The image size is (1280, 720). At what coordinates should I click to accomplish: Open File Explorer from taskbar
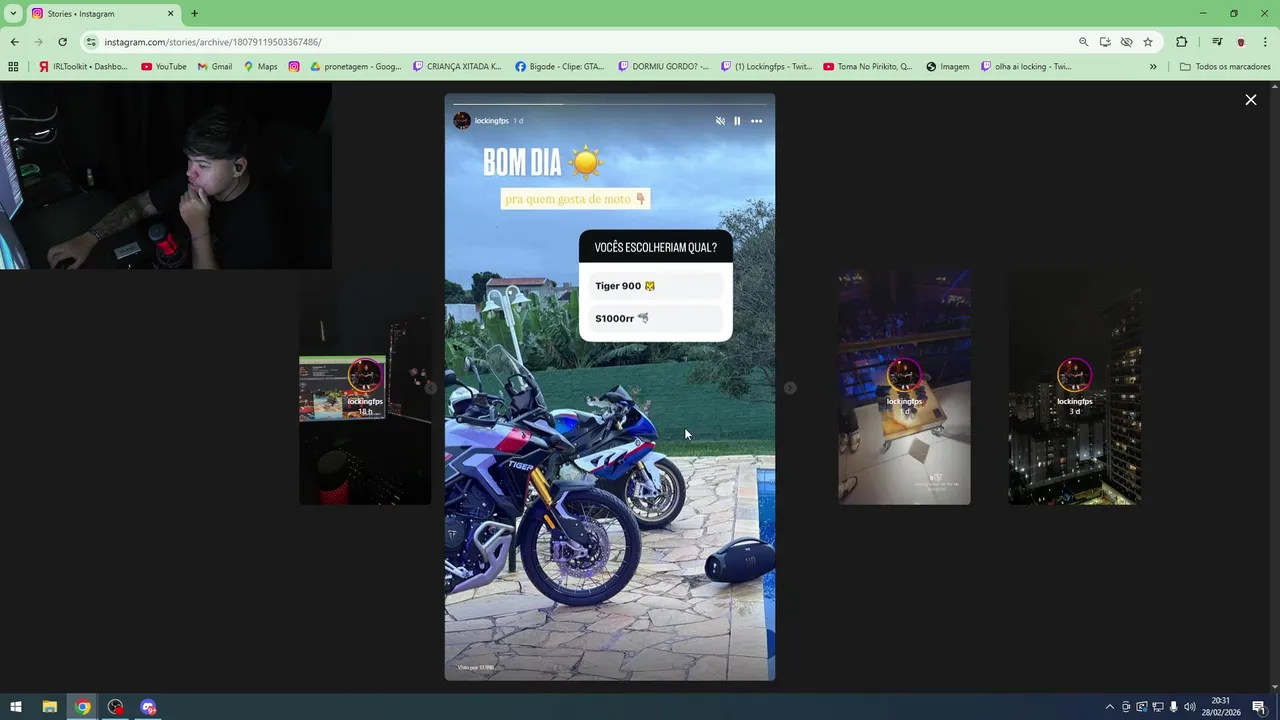tap(49, 707)
